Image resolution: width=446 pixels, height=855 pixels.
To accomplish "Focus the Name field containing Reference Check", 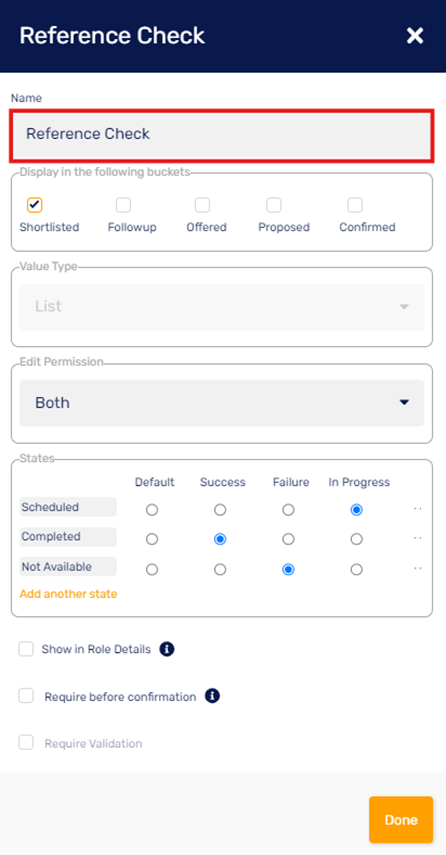I will pos(222,135).
